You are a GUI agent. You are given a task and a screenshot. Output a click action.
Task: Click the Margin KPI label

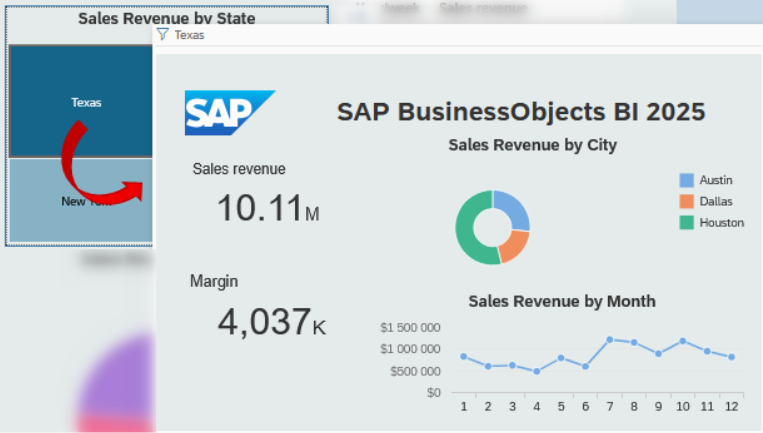click(214, 281)
